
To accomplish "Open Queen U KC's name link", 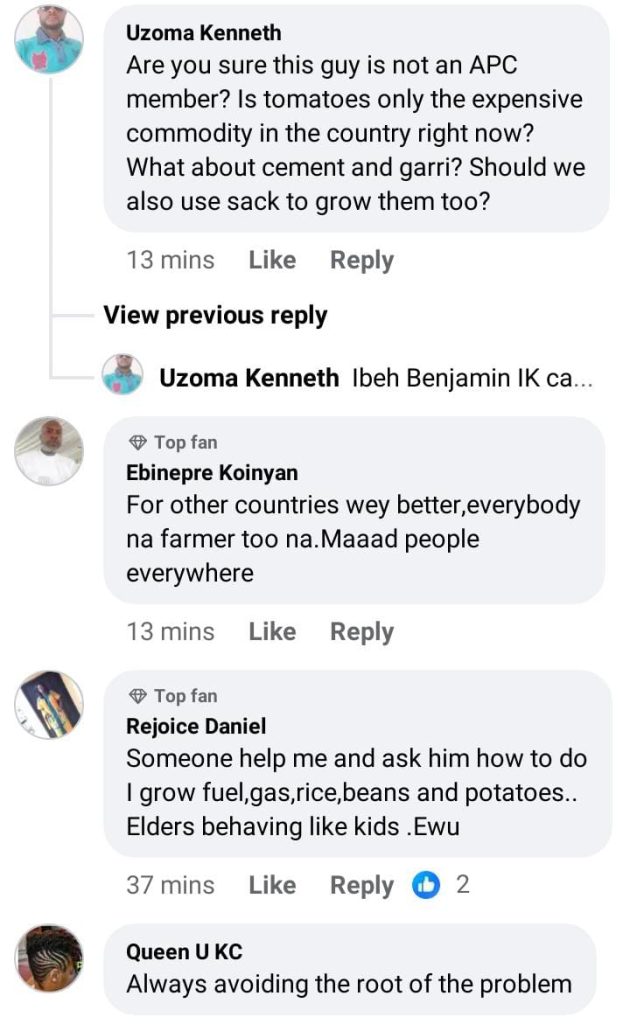I will click(x=184, y=952).
